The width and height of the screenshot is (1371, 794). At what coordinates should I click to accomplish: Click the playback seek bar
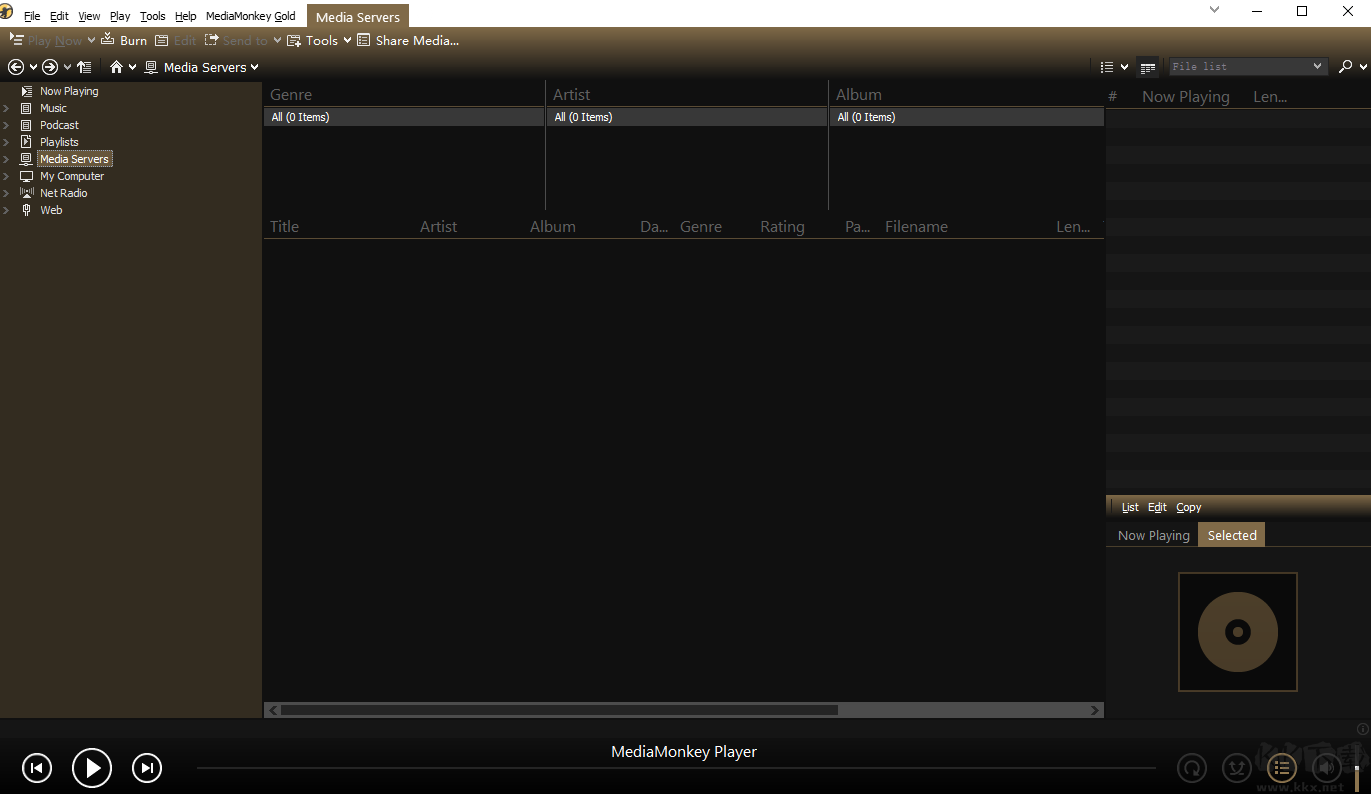tap(676, 768)
